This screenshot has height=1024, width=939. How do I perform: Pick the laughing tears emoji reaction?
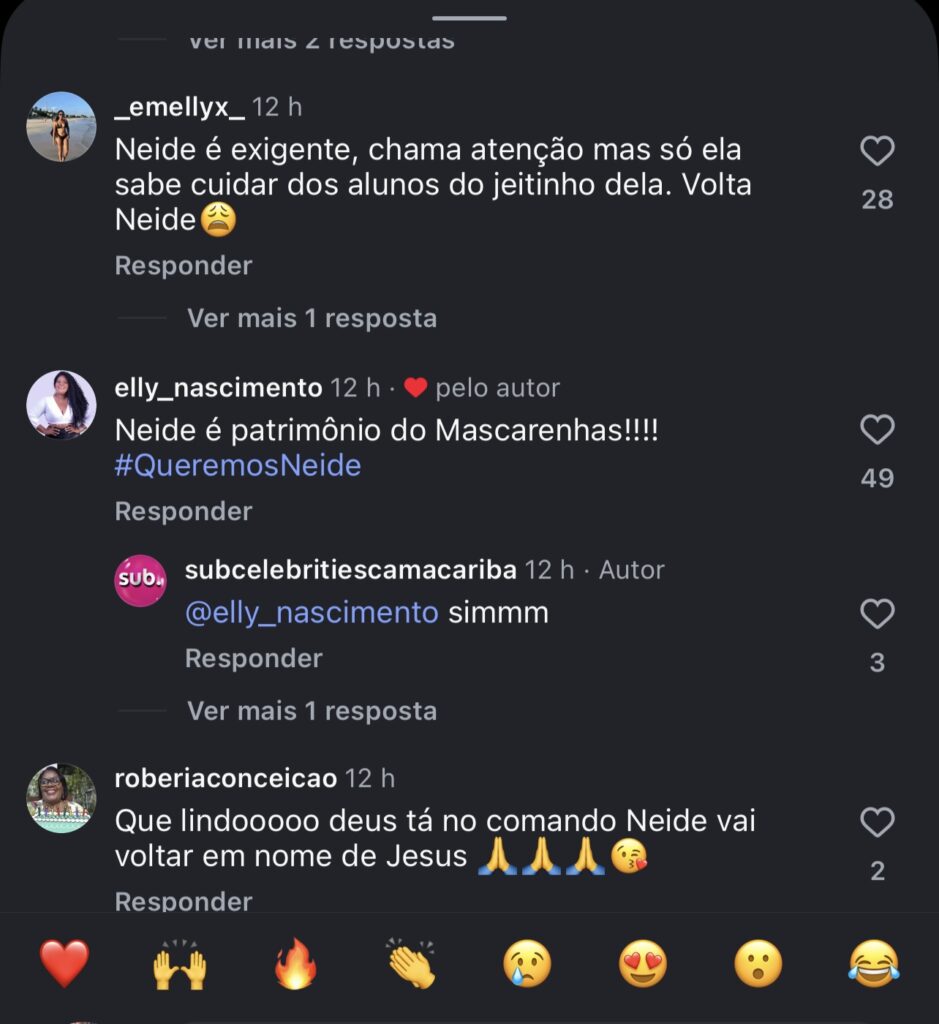pyautogui.click(x=873, y=965)
